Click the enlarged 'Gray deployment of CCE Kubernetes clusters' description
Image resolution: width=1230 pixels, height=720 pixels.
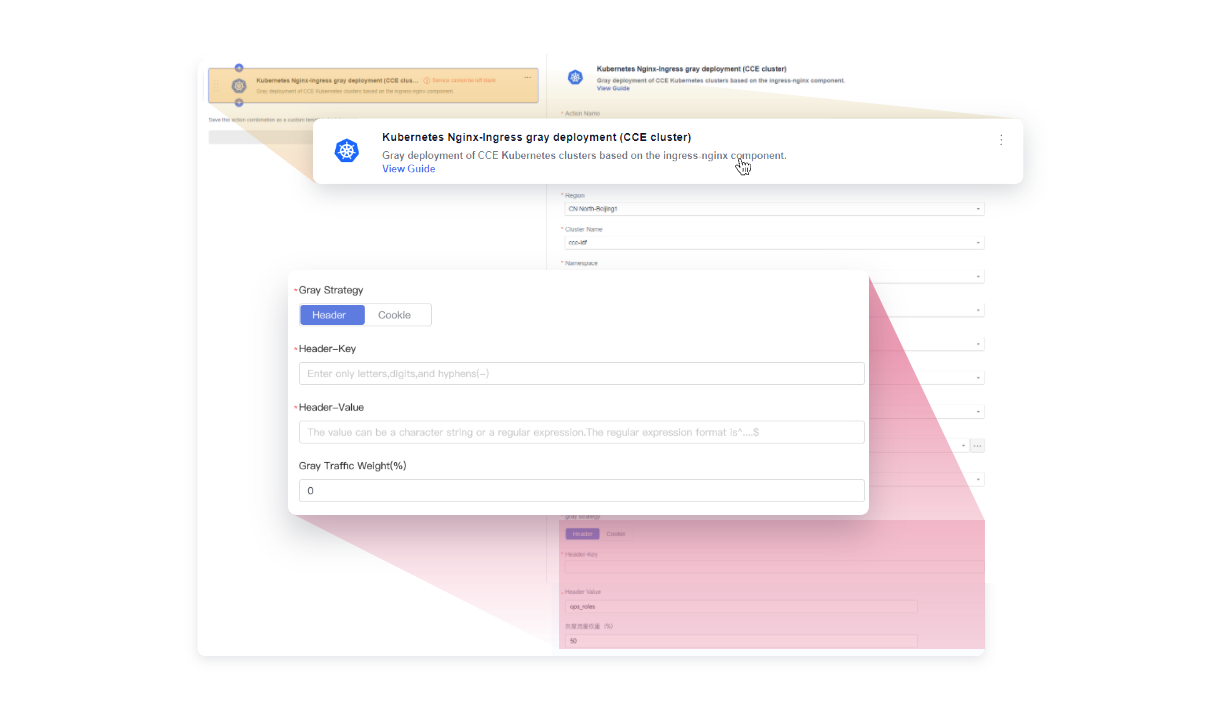point(584,156)
